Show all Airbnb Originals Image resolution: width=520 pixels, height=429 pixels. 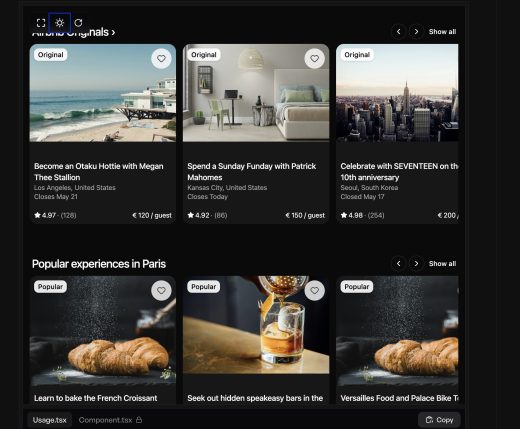442,32
